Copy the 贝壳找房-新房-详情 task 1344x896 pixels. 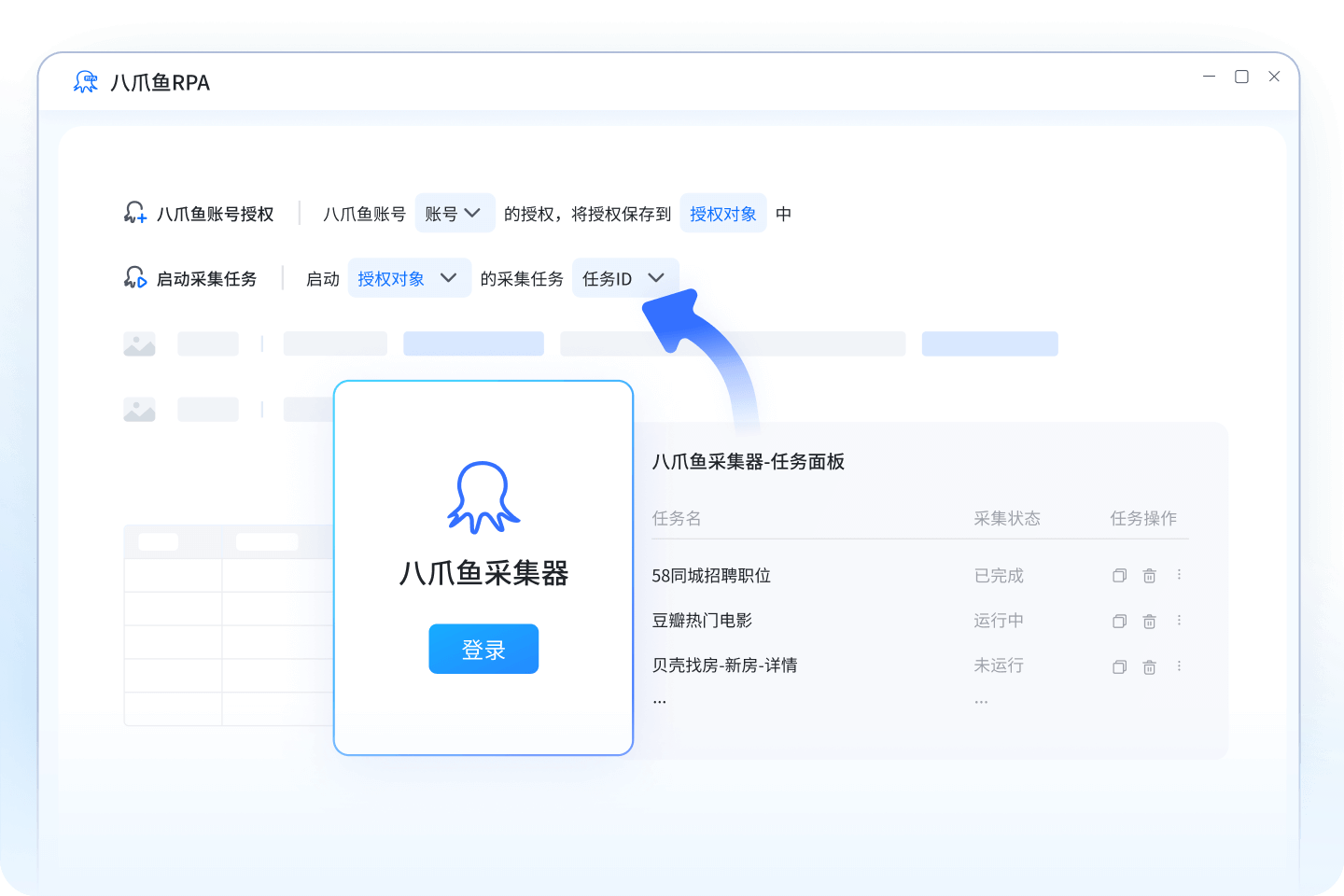coord(1119,666)
